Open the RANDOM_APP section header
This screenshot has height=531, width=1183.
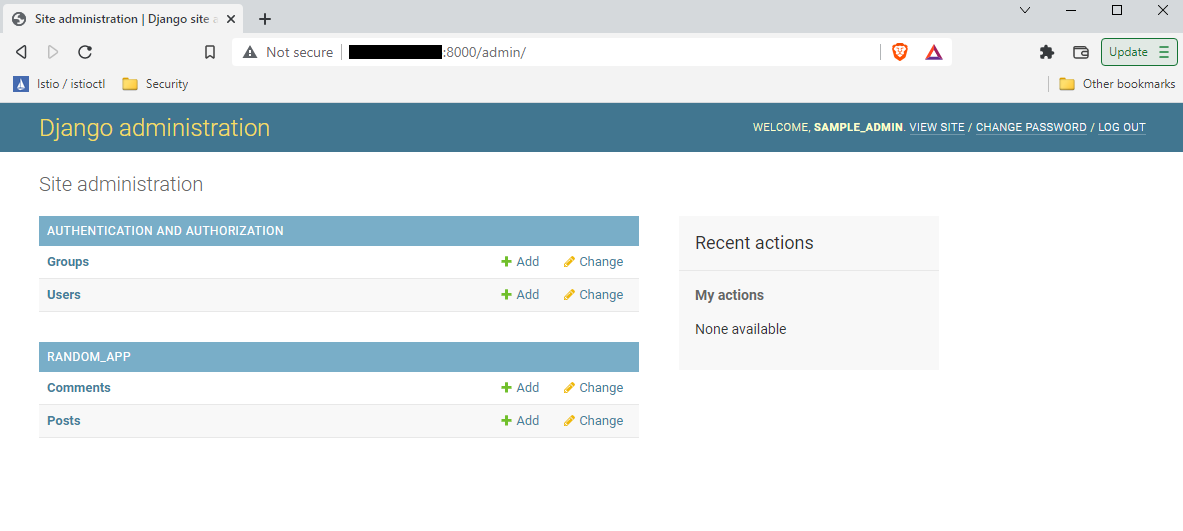pos(89,357)
